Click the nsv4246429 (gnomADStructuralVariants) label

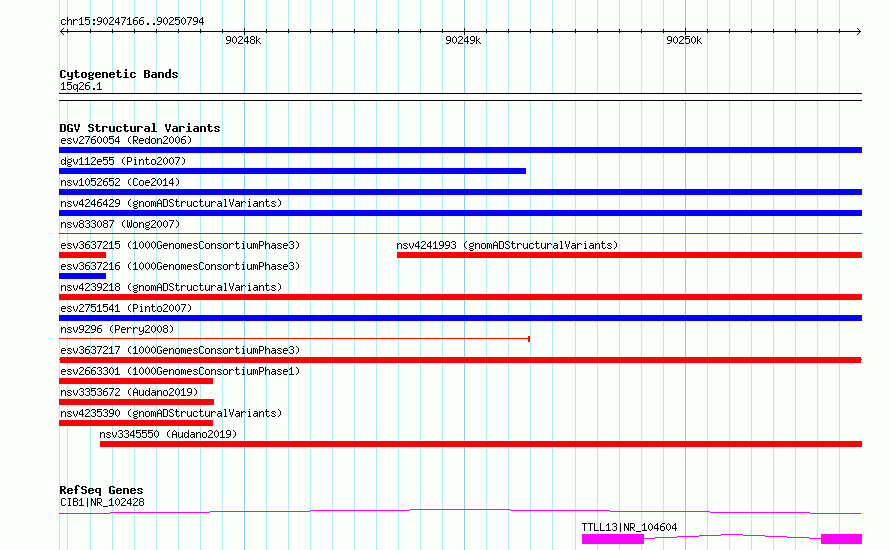171,203
